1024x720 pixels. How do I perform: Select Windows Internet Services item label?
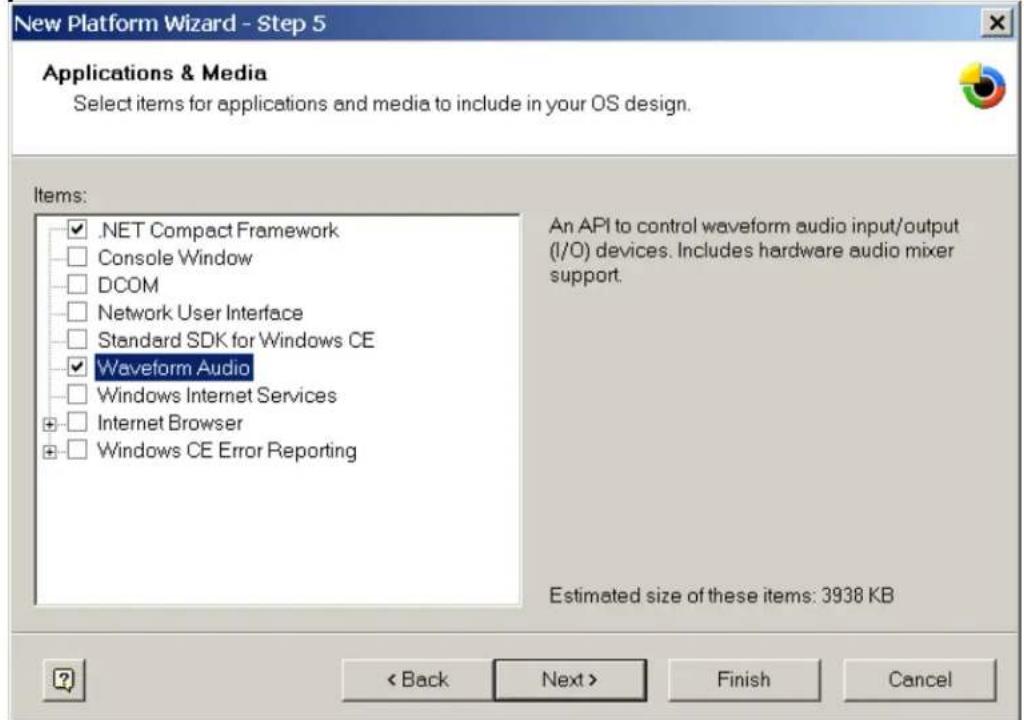click(217, 395)
